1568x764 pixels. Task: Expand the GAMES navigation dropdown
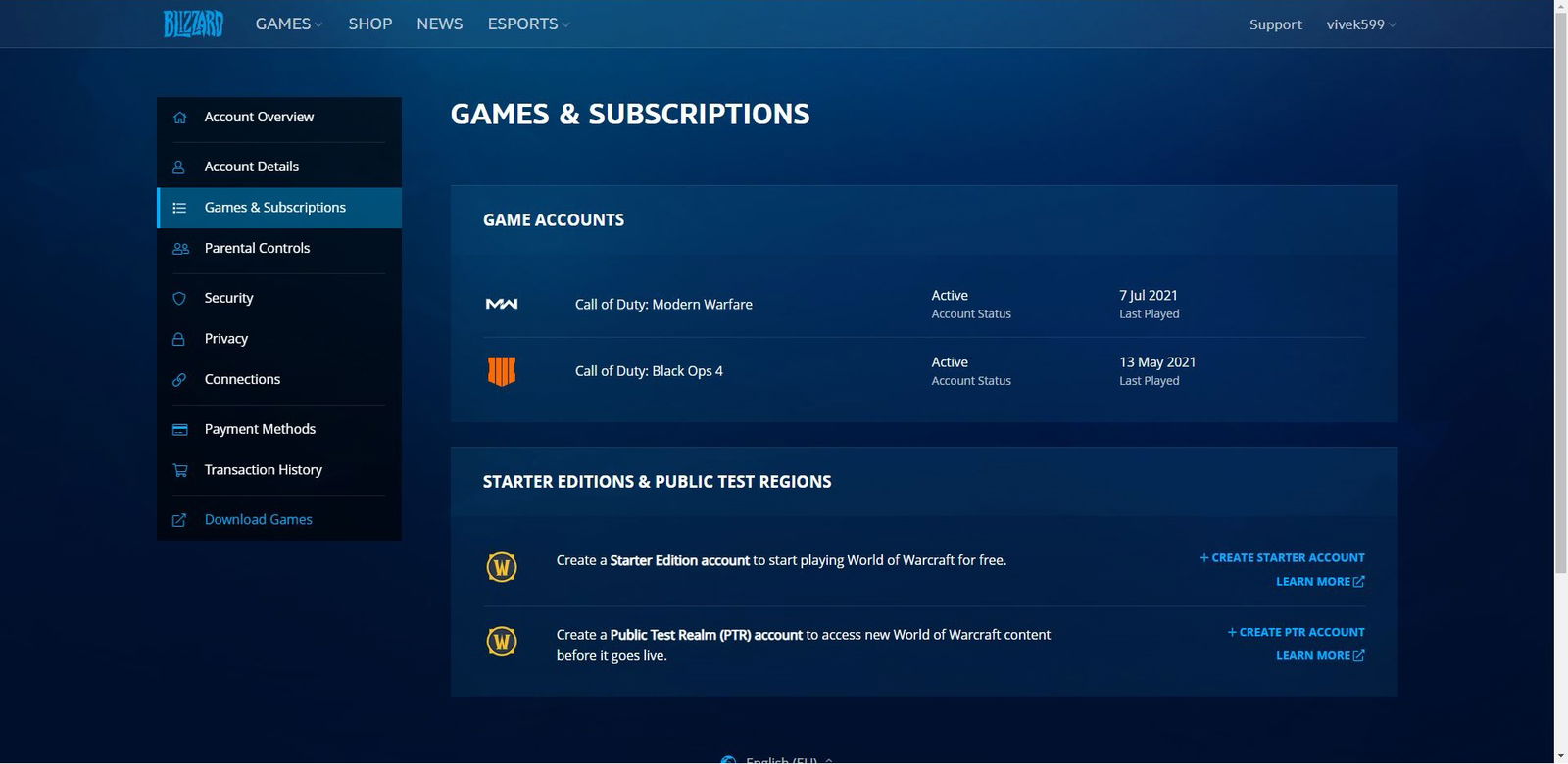click(289, 24)
